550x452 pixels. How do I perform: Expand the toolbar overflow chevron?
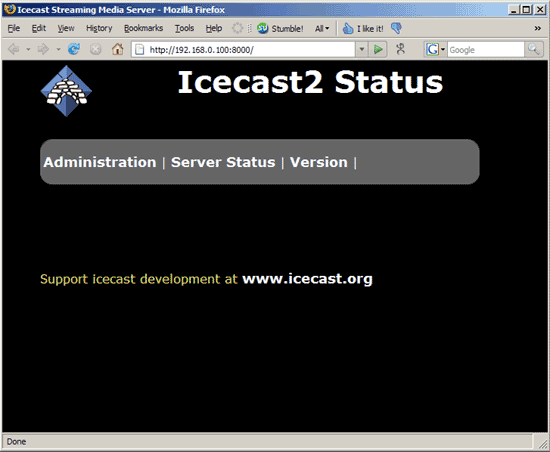(x=537, y=28)
